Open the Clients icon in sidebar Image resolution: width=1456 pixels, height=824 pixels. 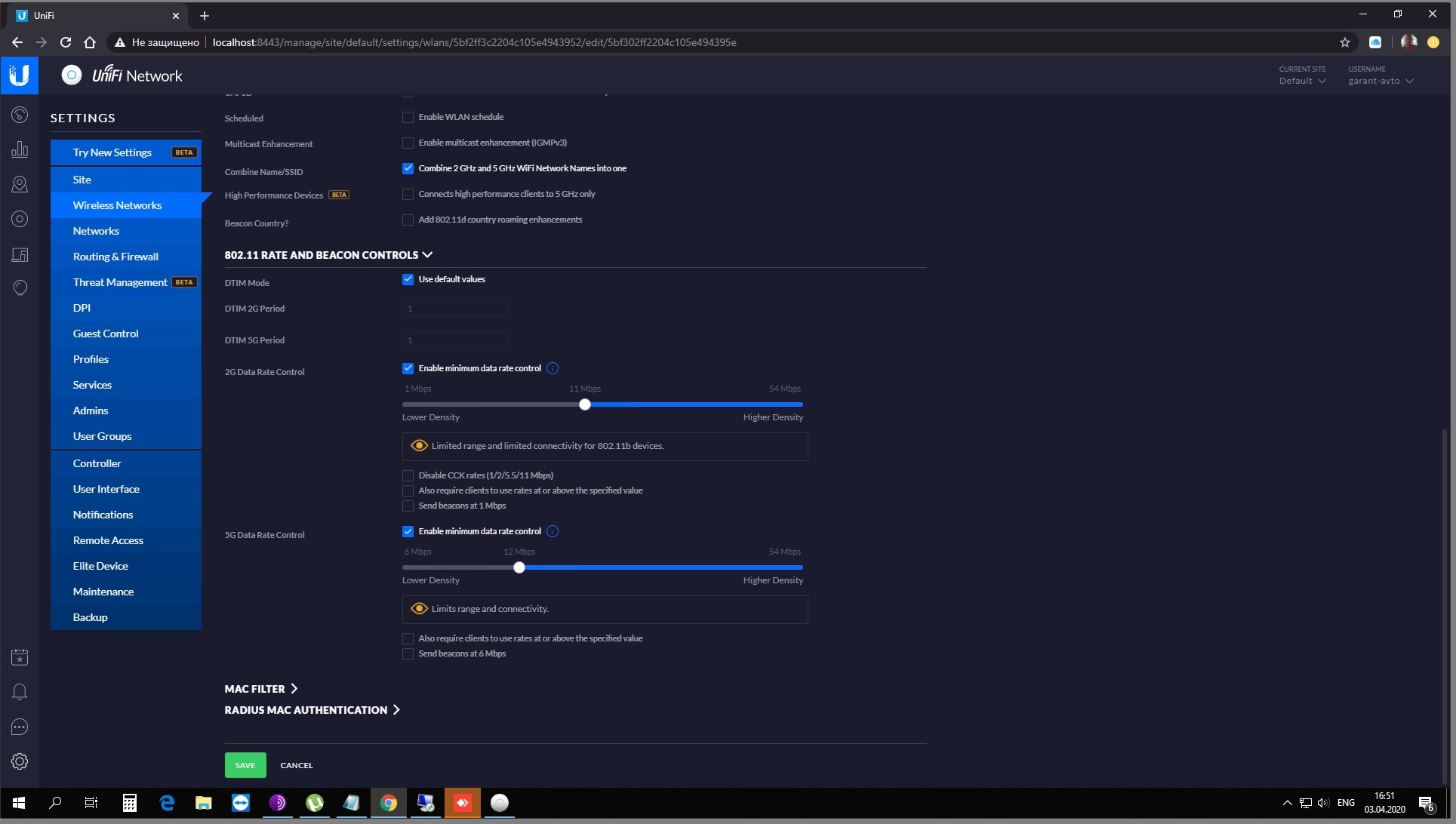(x=20, y=254)
